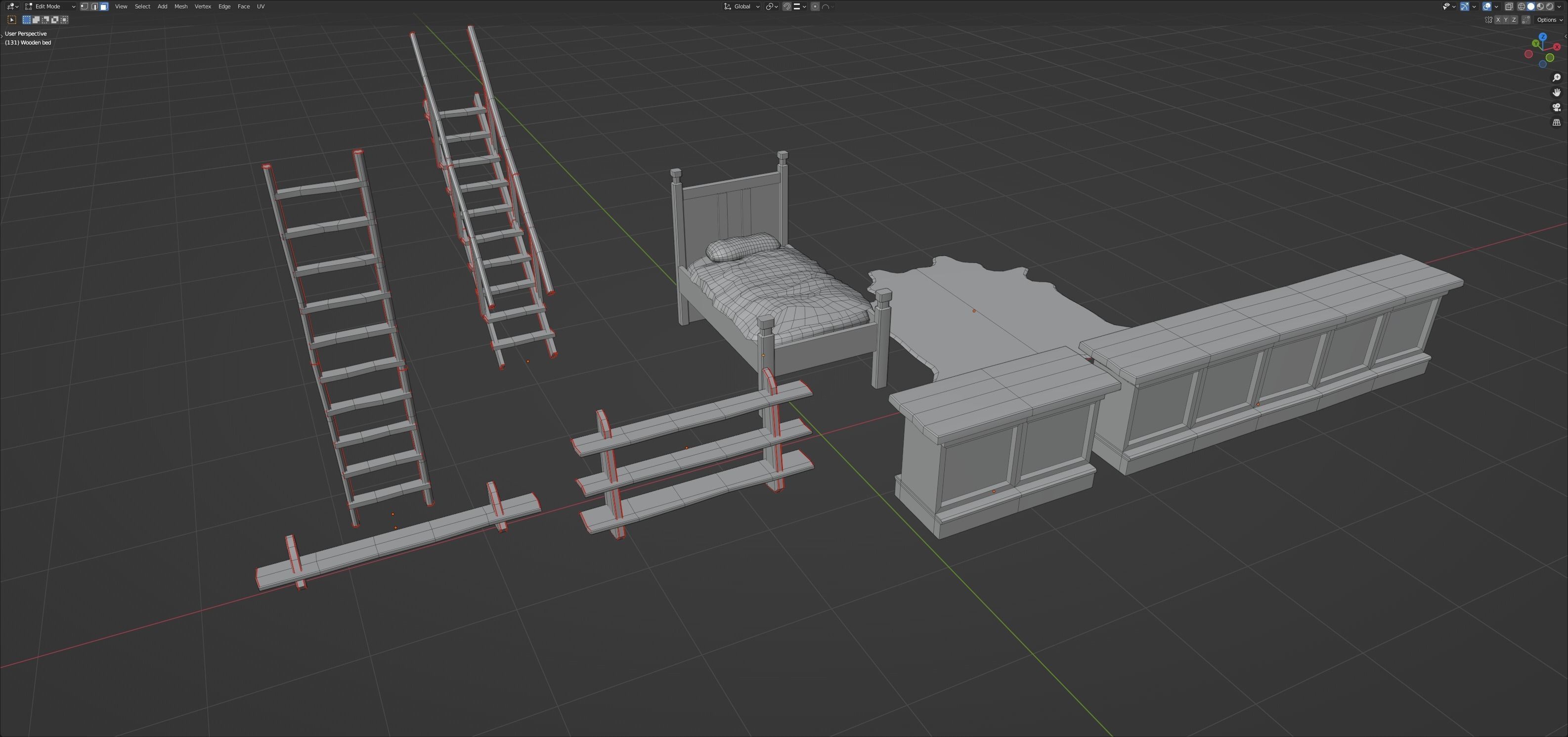Click the mesh symmetry mirror icon
The image size is (1568, 737).
click(1489, 19)
